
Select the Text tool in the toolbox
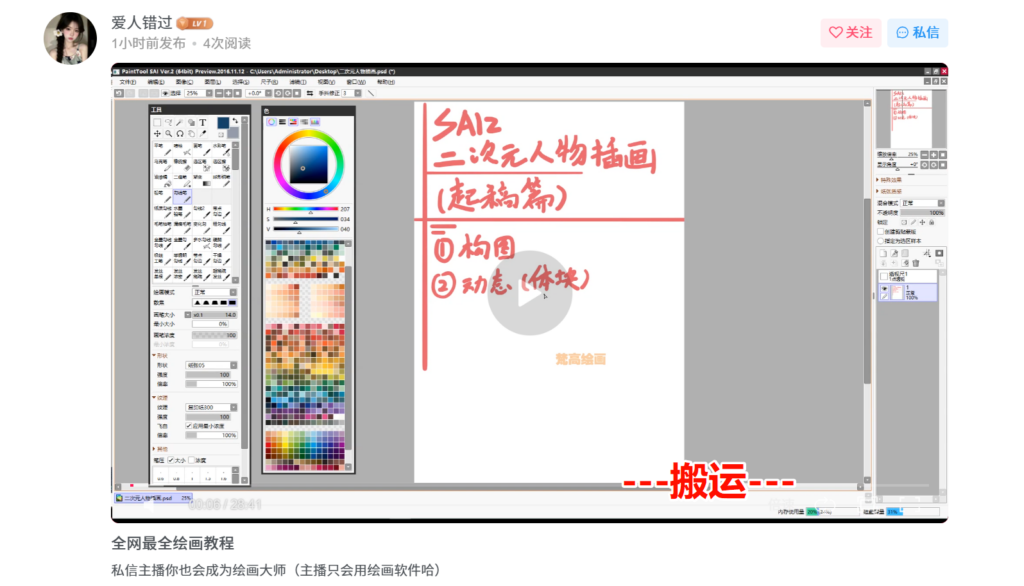pyautogui.click(x=202, y=122)
